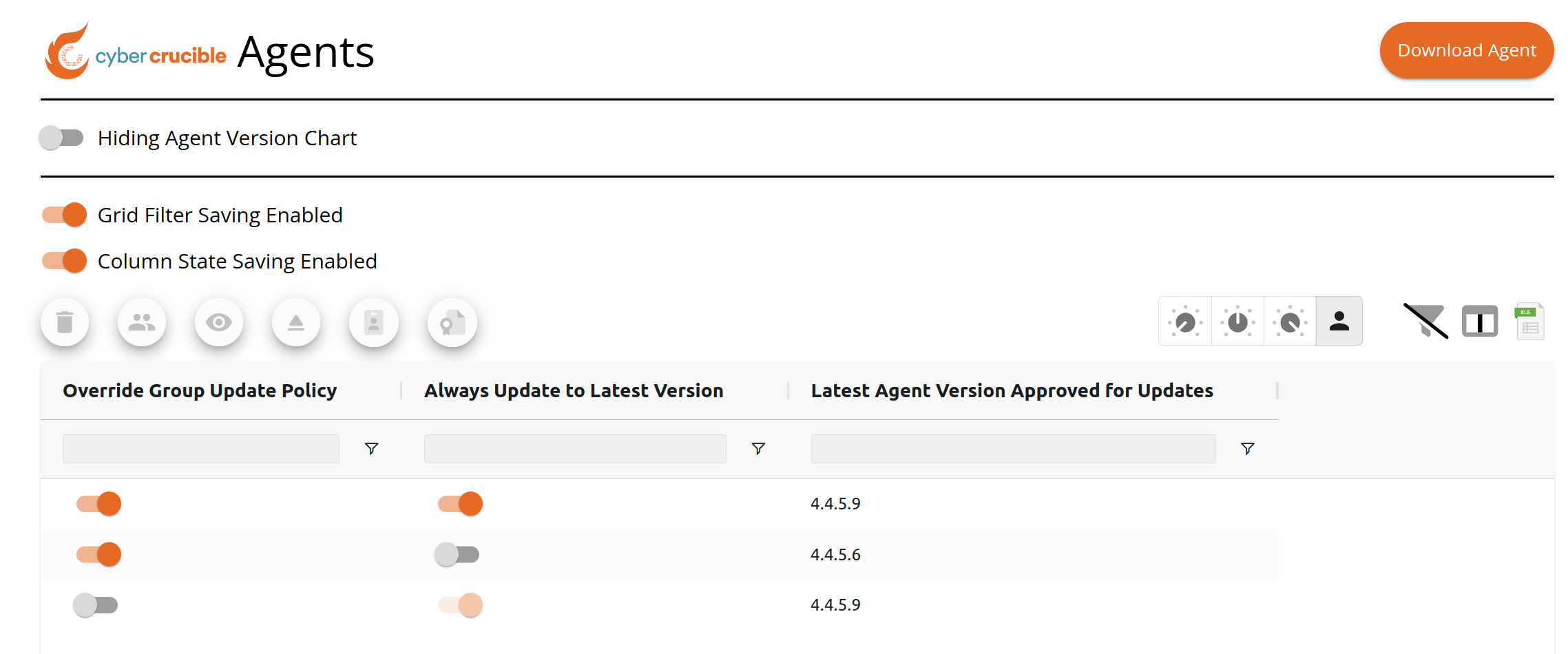Click the group people icon button
The image size is (1568, 654).
pyautogui.click(x=142, y=322)
